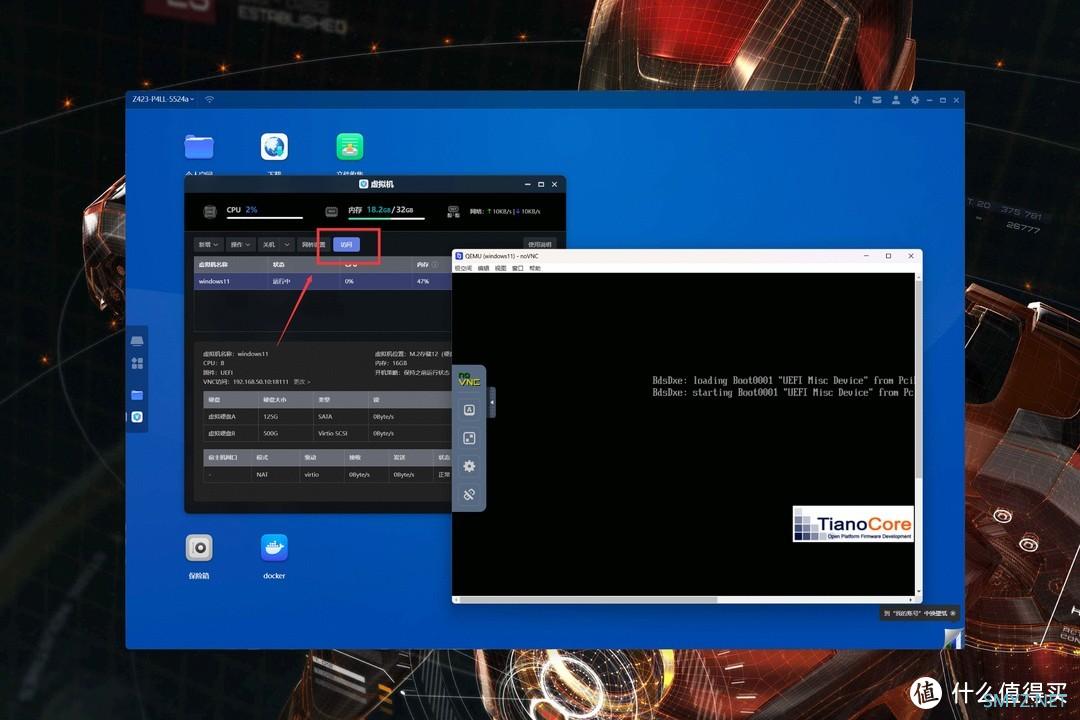Click the CPU usage progress bar
This screenshot has width=1080, height=720.
tap(264, 218)
